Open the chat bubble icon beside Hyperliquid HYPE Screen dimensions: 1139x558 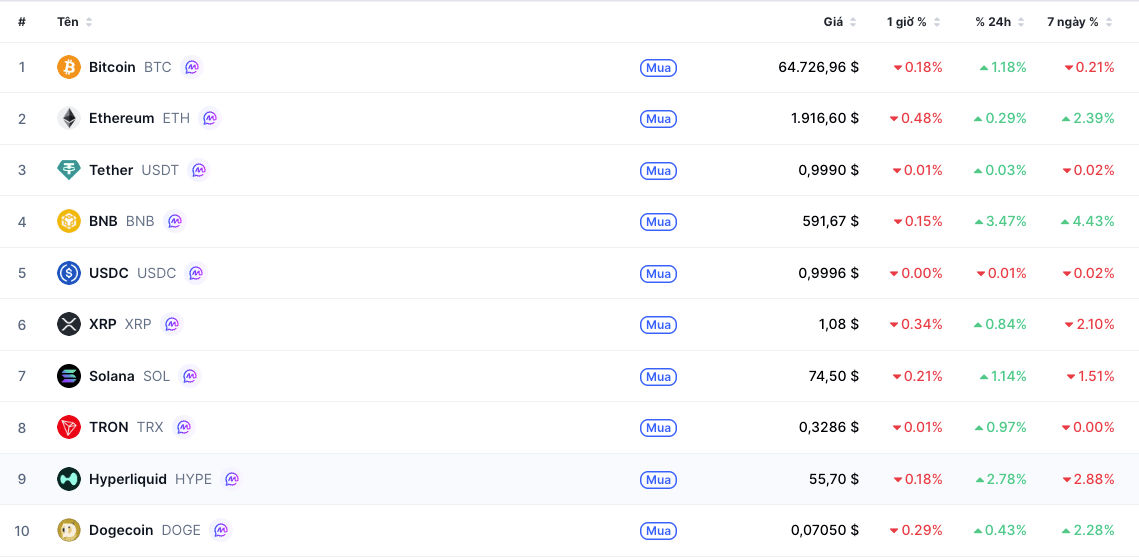(232, 479)
